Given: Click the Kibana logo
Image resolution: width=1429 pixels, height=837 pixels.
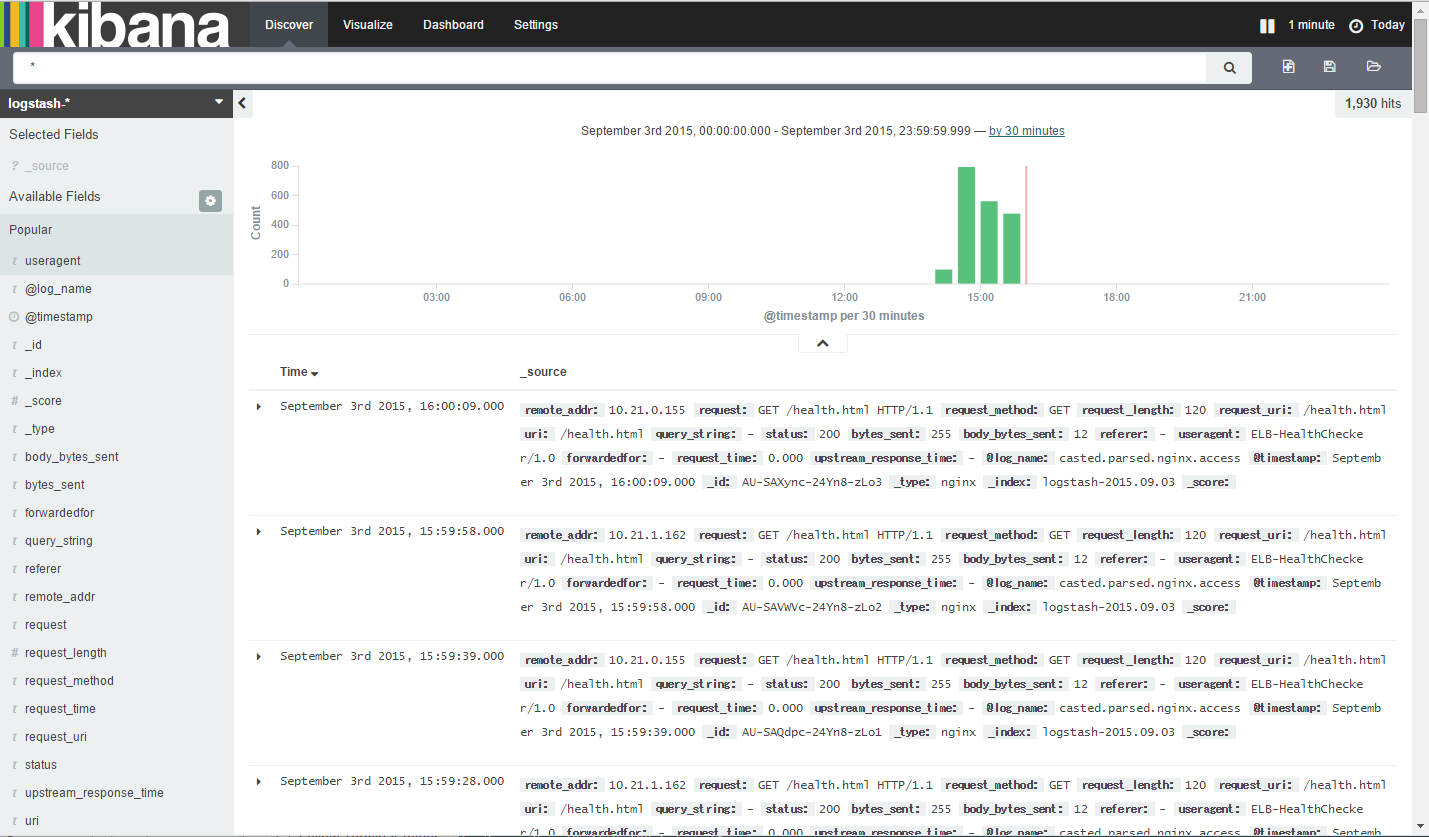Looking at the screenshot, I should [115, 24].
